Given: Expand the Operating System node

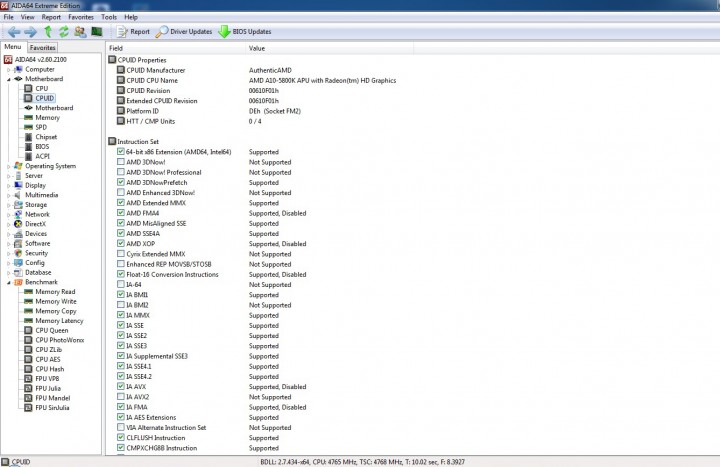Looking at the screenshot, I should click(8, 166).
